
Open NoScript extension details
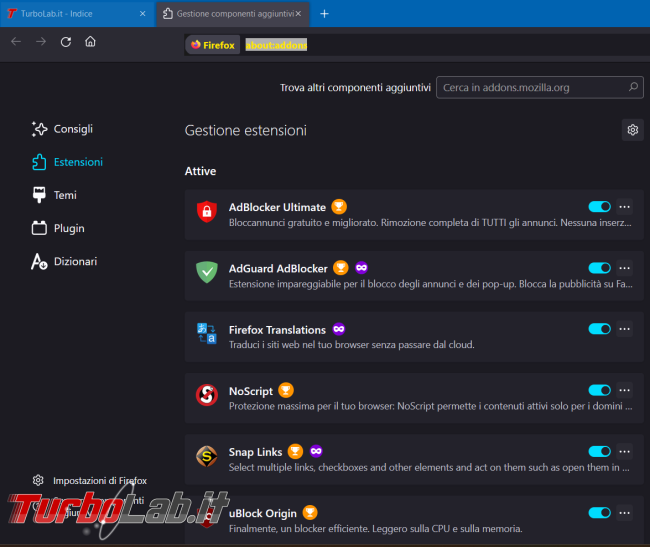tap(251, 391)
